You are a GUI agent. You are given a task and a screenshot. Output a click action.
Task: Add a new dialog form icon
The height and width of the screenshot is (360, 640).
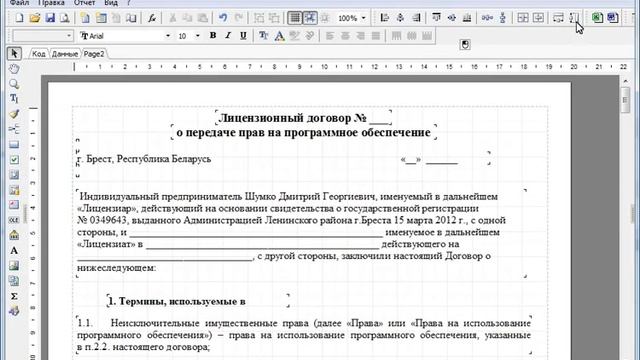tap(101, 18)
